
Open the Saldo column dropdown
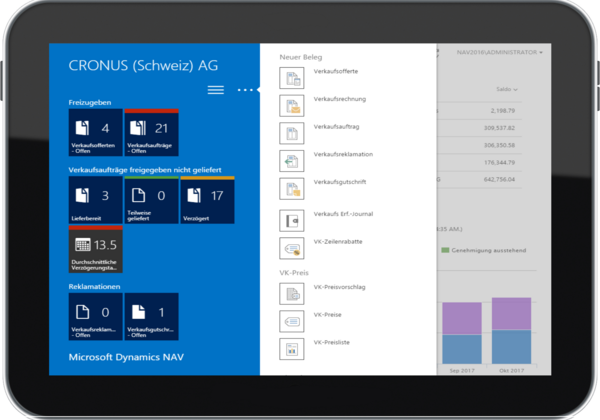(x=507, y=89)
